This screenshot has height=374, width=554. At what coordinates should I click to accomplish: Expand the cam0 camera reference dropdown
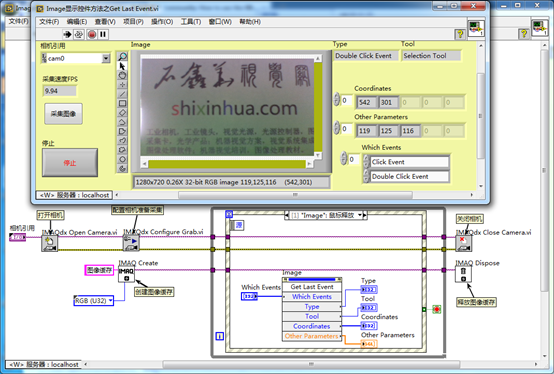pyautogui.click(x=106, y=58)
